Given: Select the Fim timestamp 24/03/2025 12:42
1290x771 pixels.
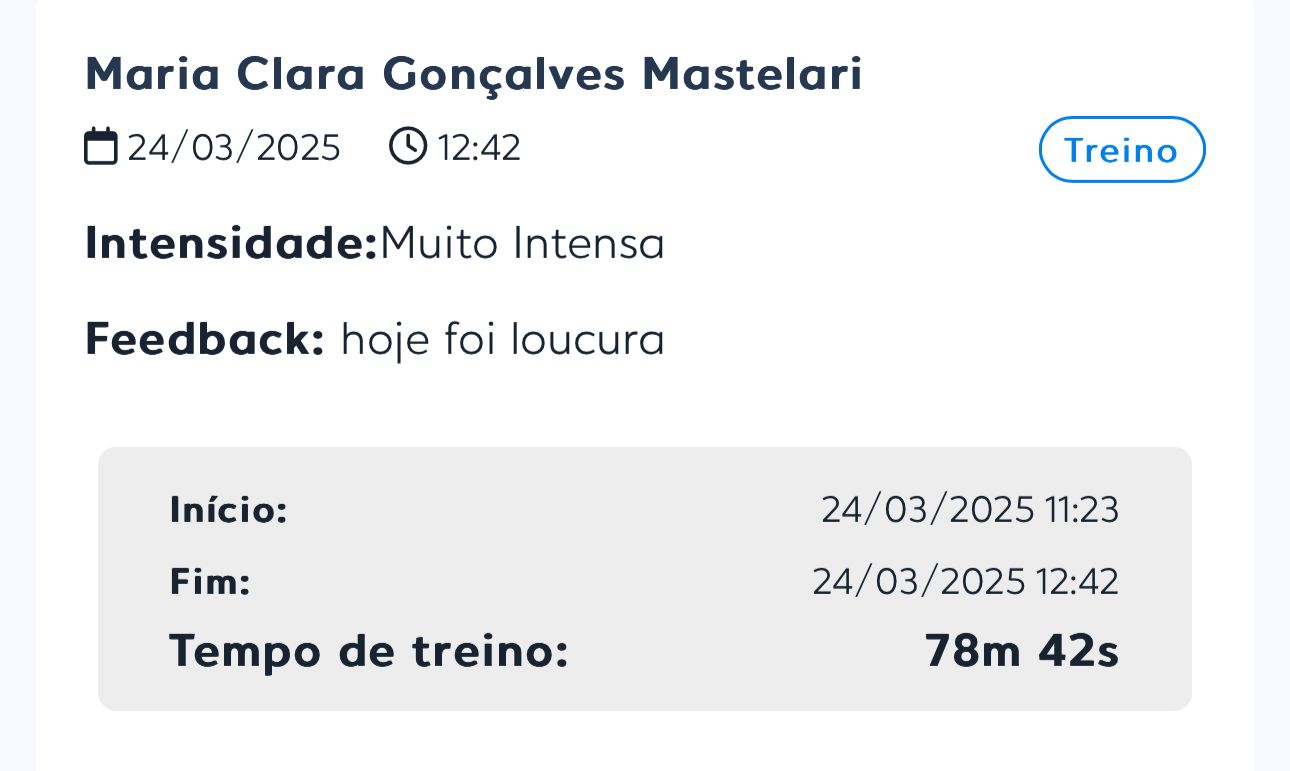Looking at the screenshot, I should pyautogui.click(x=966, y=581).
